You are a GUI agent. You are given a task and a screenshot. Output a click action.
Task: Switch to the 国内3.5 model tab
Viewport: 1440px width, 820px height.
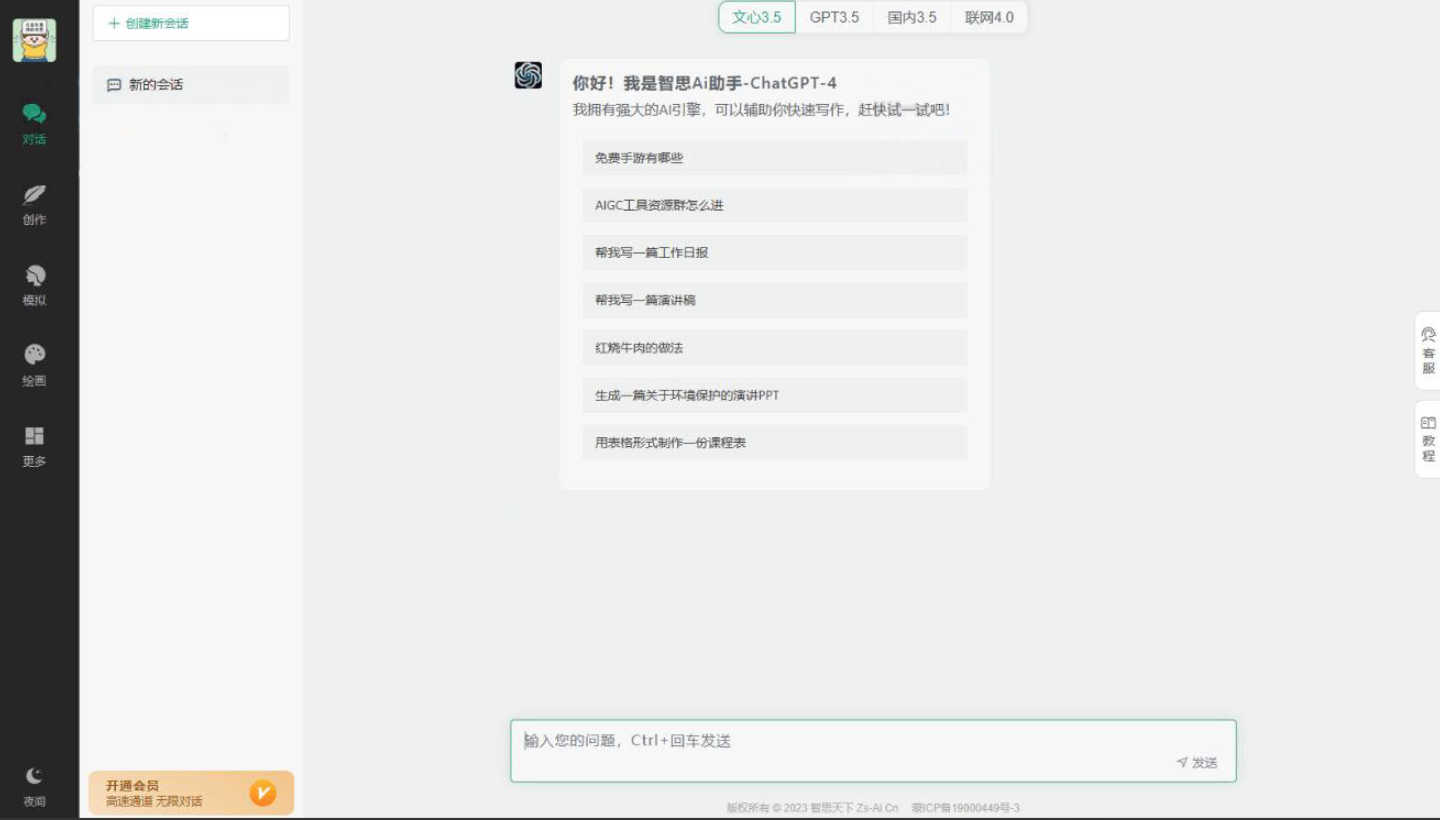[912, 17]
